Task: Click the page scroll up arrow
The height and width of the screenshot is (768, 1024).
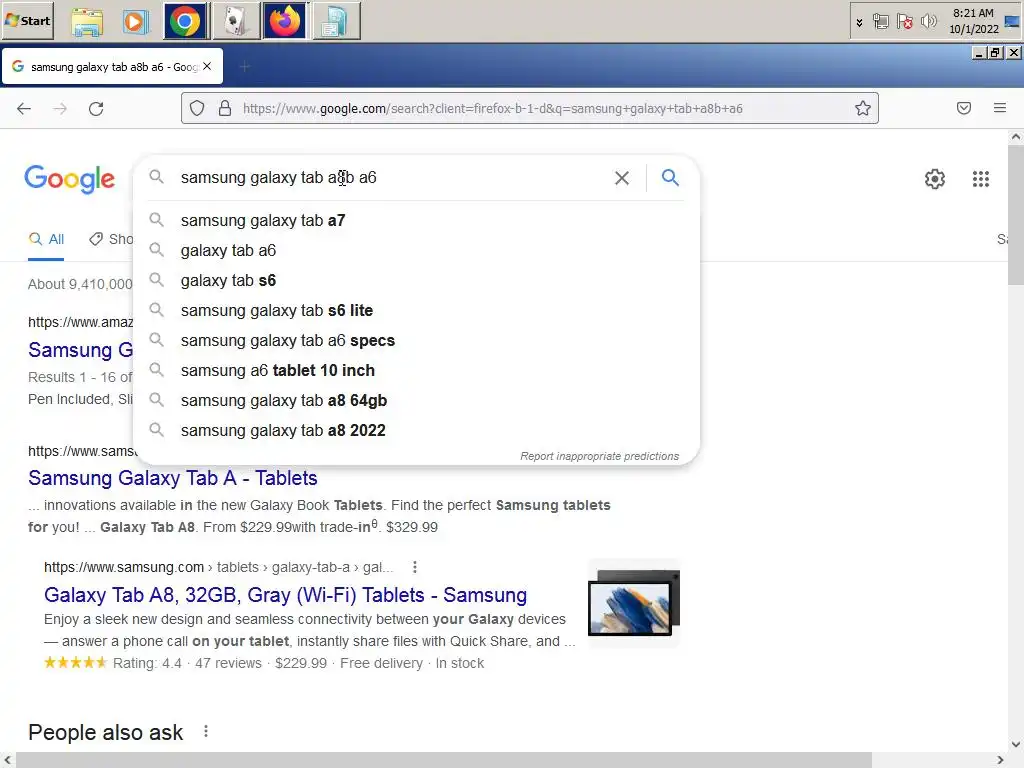Action: pyautogui.click(x=1016, y=136)
